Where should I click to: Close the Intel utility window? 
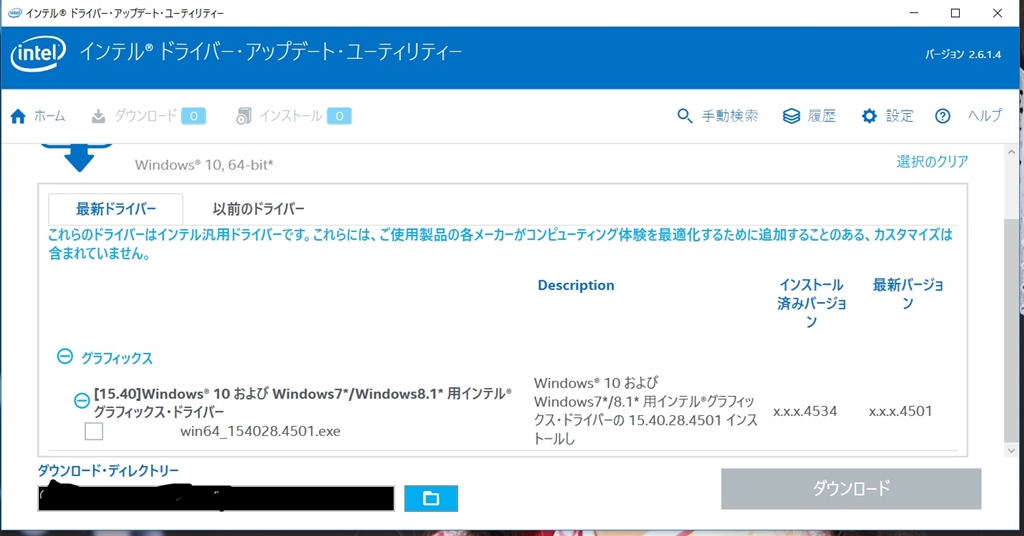pos(997,13)
